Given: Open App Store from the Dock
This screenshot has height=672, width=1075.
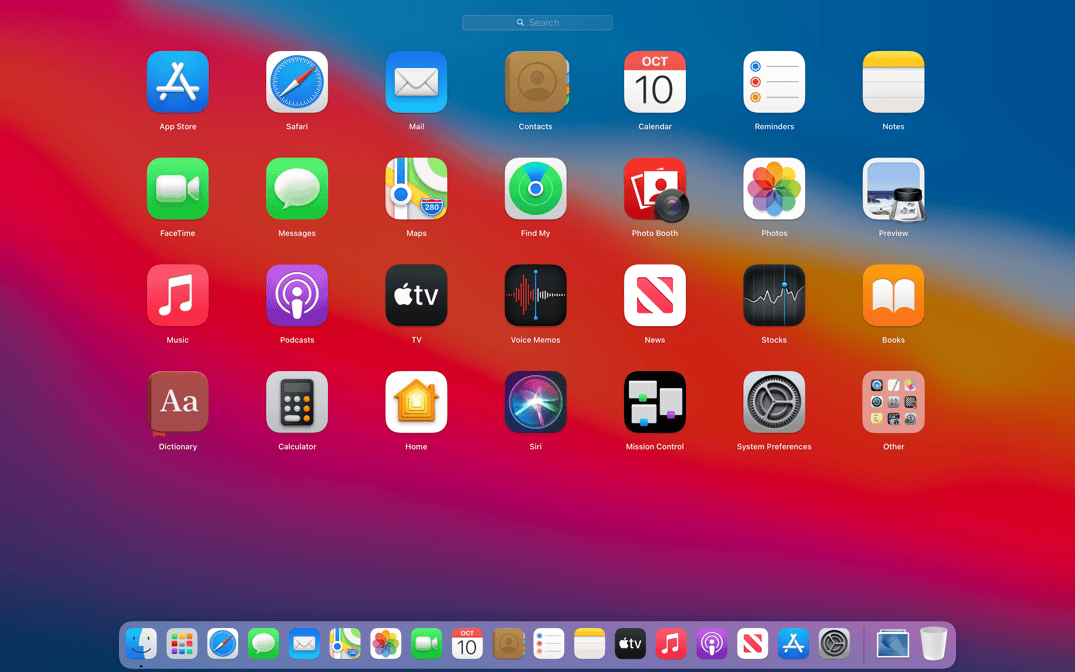Looking at the screenshot, I should point(794,644).
